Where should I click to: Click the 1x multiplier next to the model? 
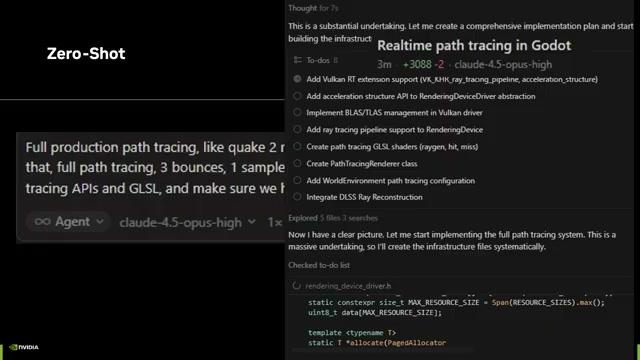click(275, 222)
